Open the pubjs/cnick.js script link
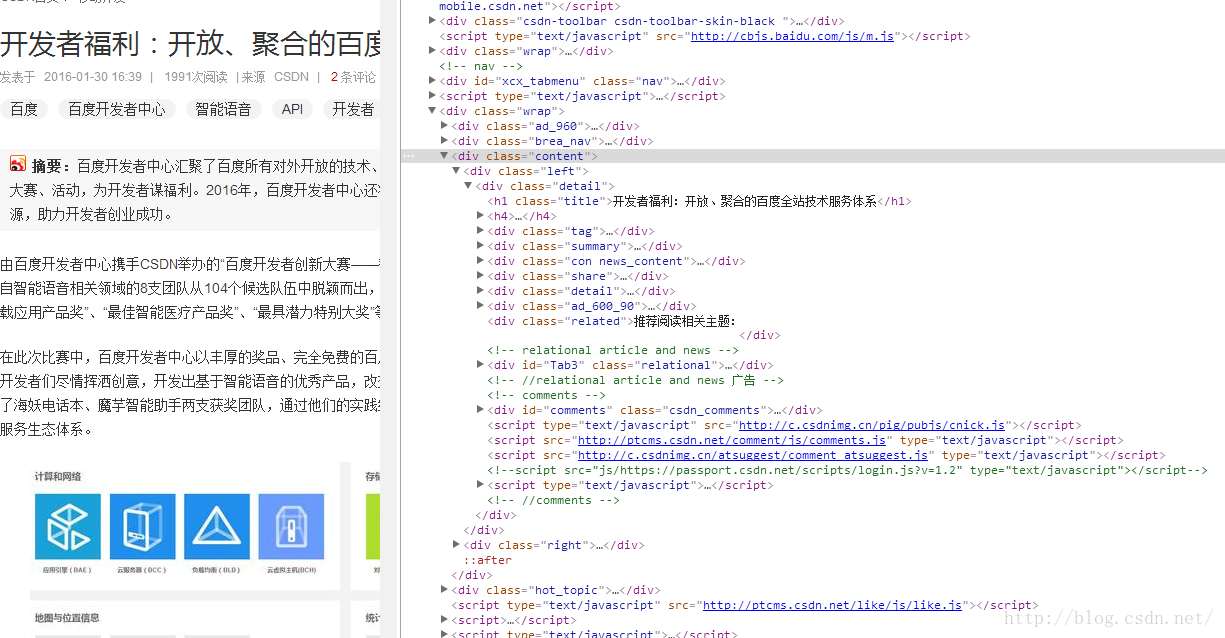Viewport: 1225px width, 638px height. [x=872, y=425]
